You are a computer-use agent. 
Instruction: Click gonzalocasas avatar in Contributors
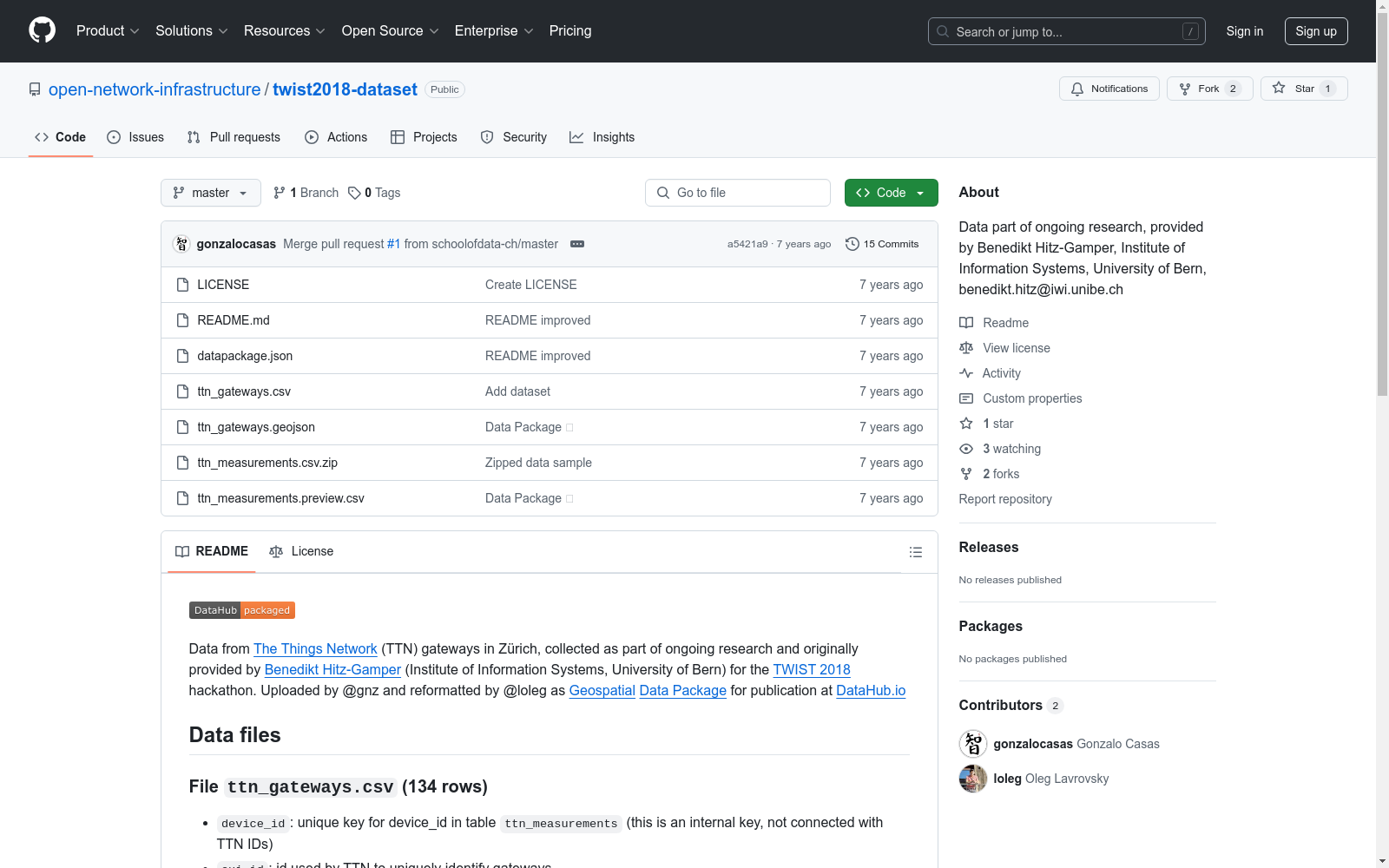click(973, 744)
